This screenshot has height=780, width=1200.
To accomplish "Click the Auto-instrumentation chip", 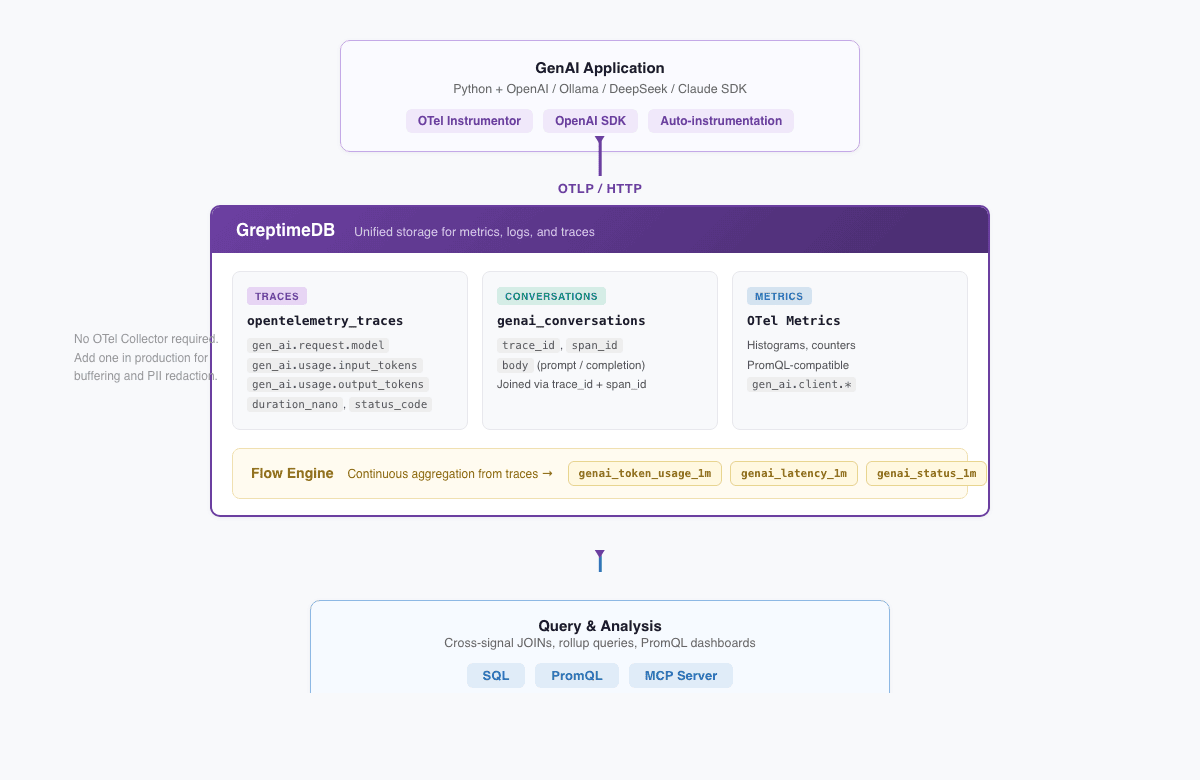I will coord(720,121).
